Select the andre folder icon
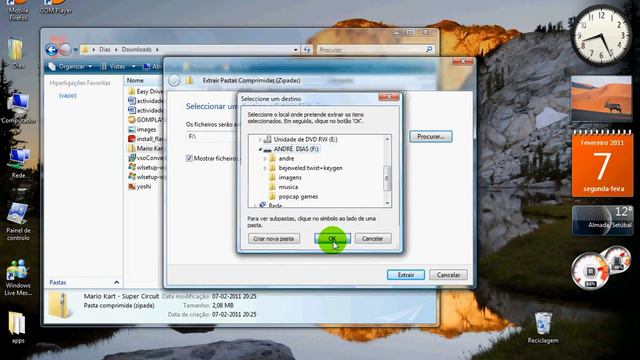The width and height of the screenshot is (640, 360). click(x=273, y=158)
